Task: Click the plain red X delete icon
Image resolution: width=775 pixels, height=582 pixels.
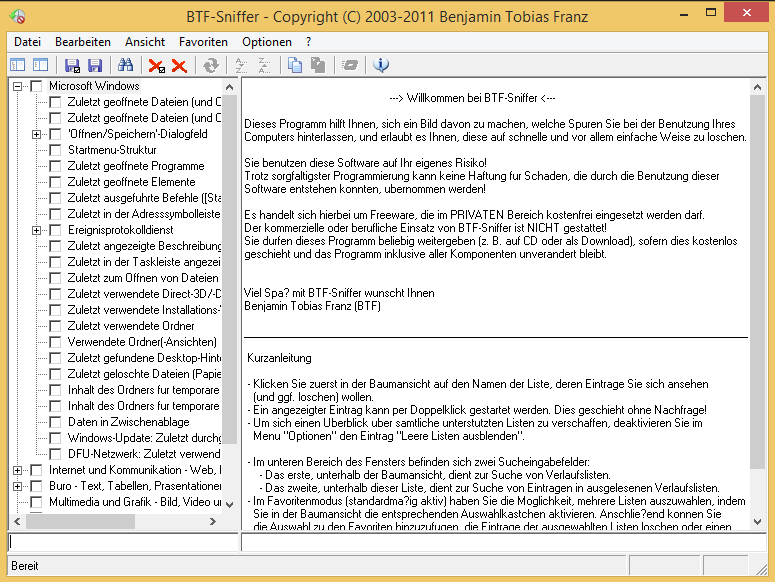Action: (x=179, y=65)
